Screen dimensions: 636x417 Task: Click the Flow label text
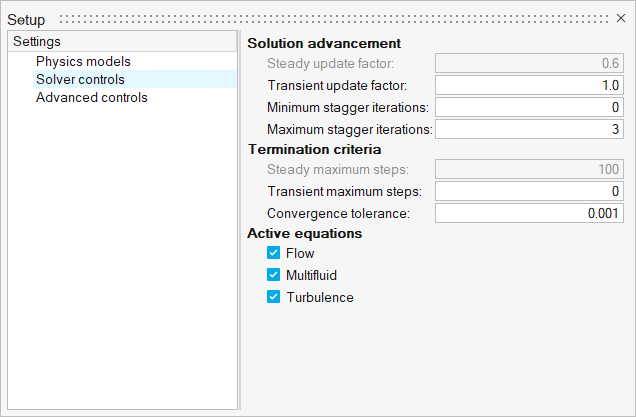[300, 253]
